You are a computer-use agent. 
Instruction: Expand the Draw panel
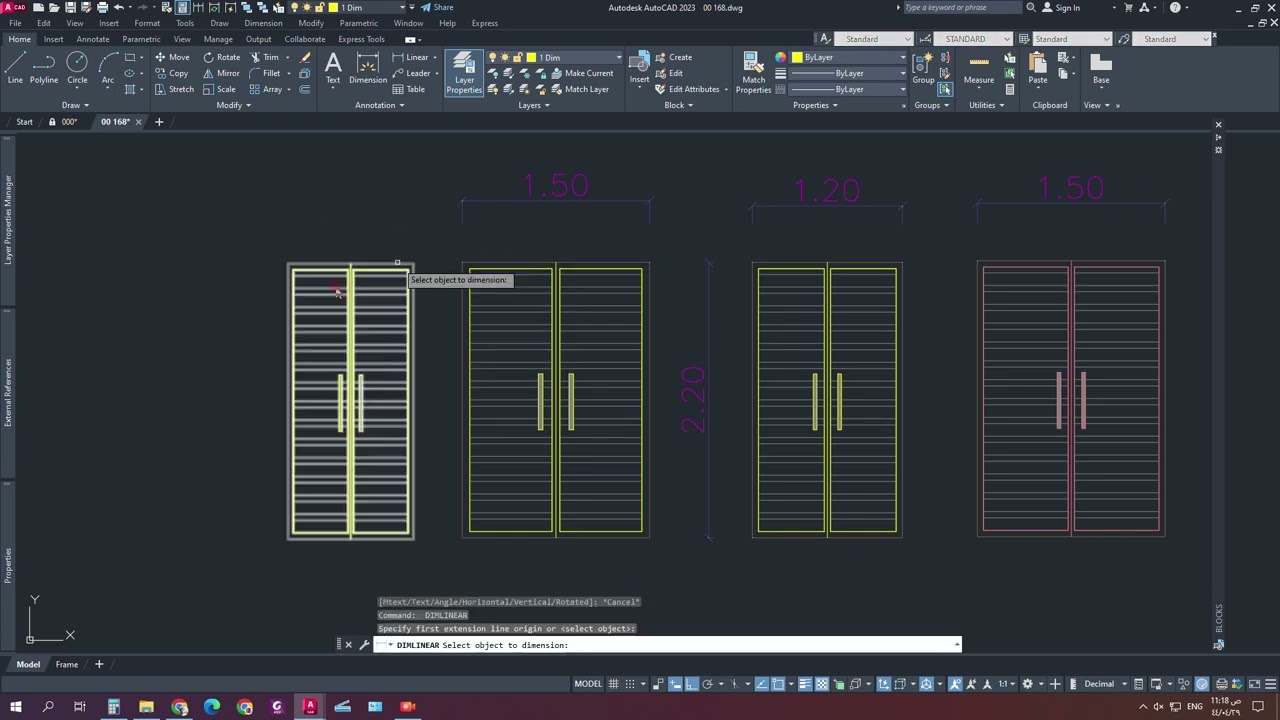point(75,105)
